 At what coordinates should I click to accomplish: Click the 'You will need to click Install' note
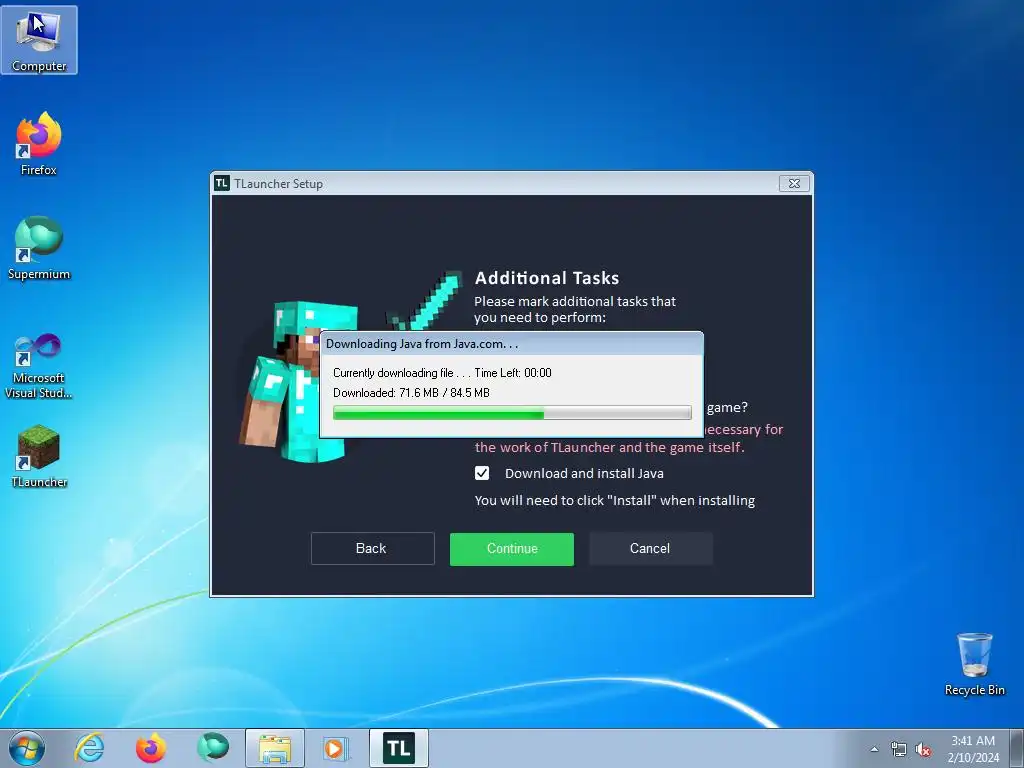pyautogui.click(x=615, y=500)
